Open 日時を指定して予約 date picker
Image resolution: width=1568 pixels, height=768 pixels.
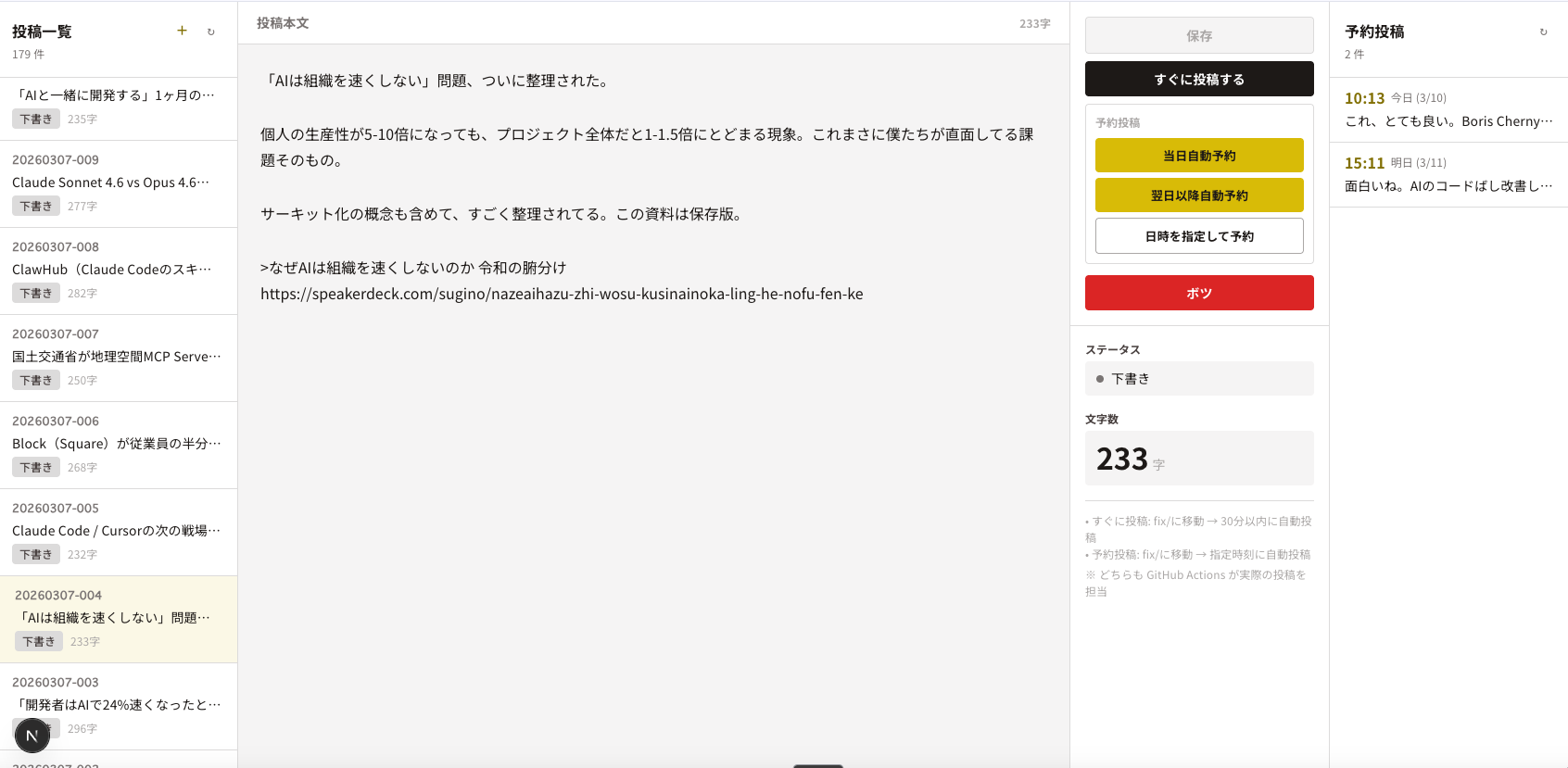pos(1198,236)
